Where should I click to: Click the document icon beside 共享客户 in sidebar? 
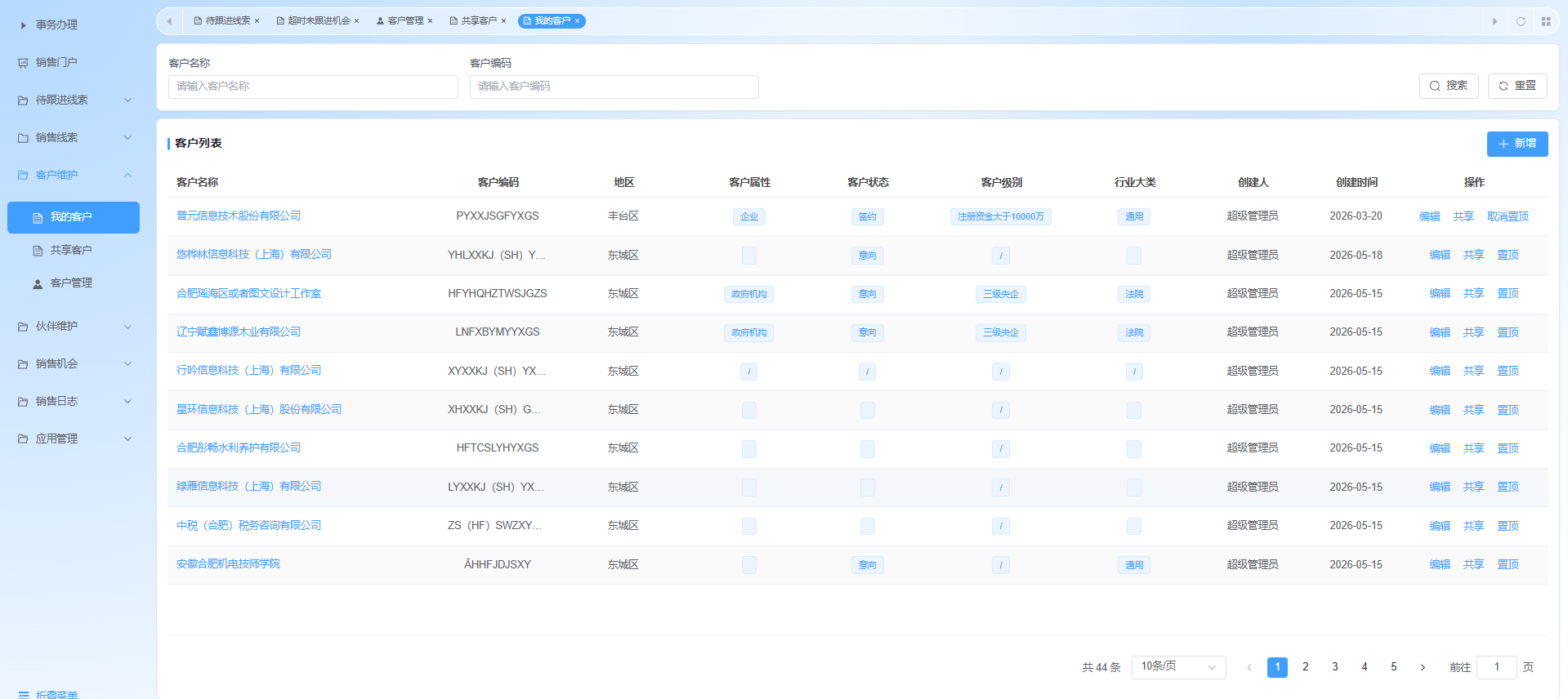click(38, 251)
